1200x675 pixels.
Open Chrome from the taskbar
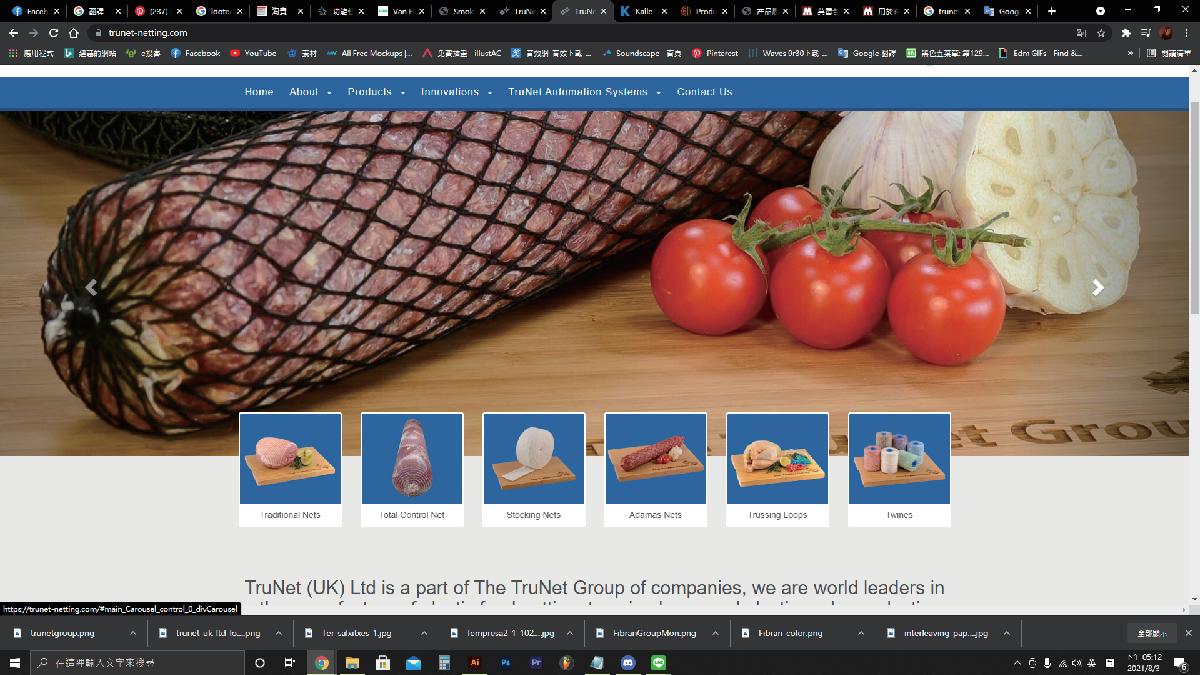(x=322, y=663)
